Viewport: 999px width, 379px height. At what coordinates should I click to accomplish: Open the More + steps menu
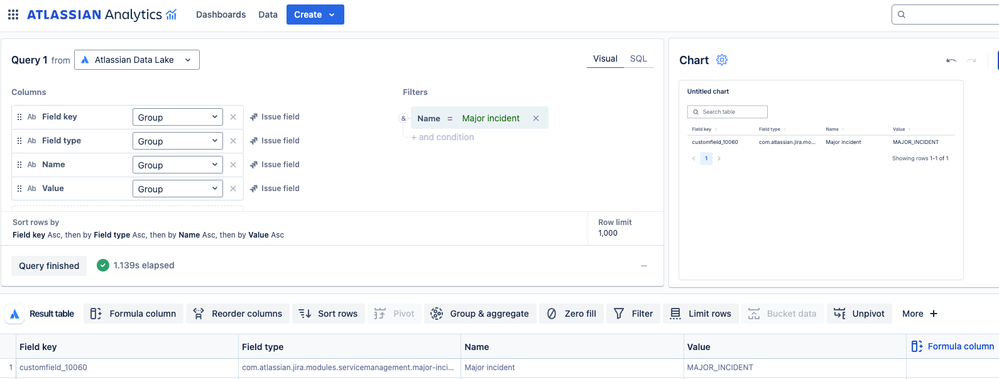(919, 313)
